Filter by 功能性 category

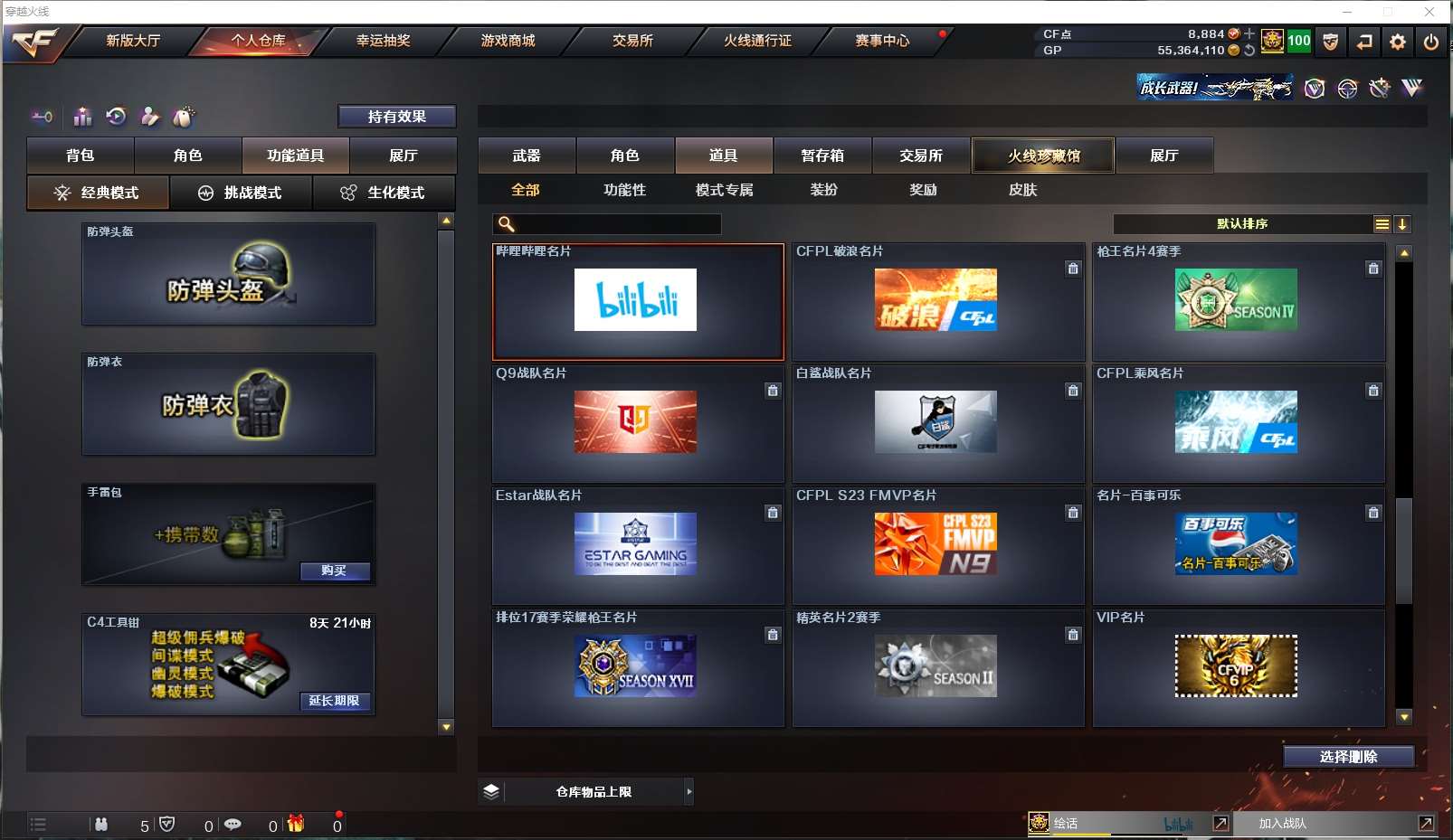pyautogui.click(x=625, y=190)
